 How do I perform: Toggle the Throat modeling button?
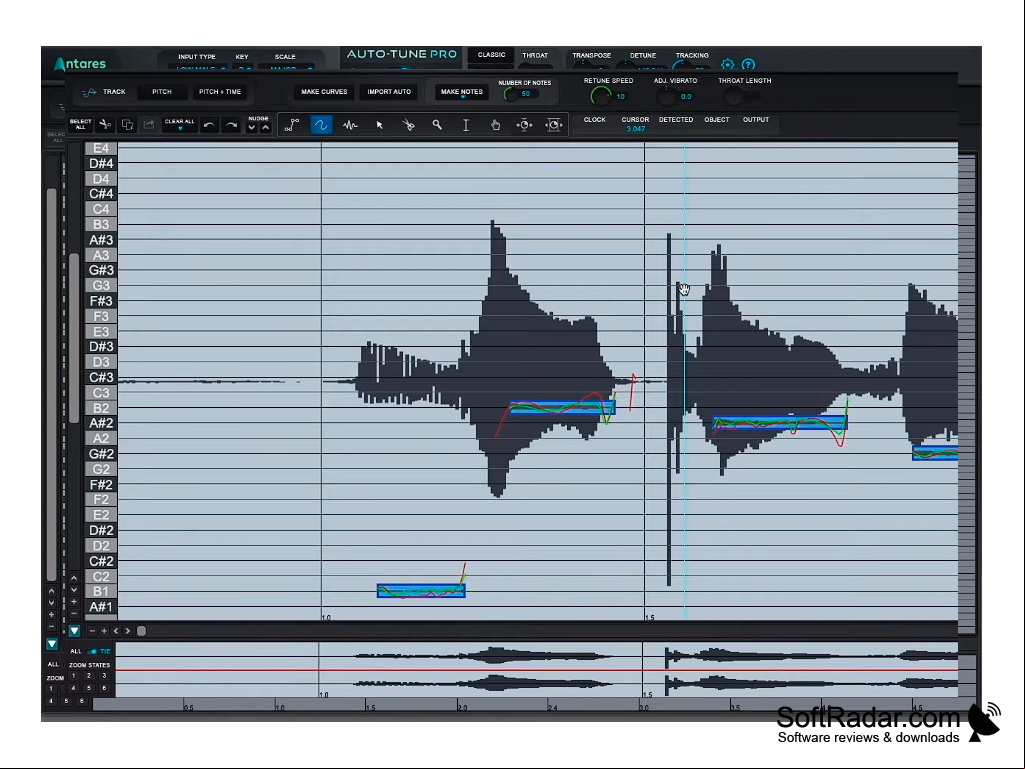[x=535, y=55]
